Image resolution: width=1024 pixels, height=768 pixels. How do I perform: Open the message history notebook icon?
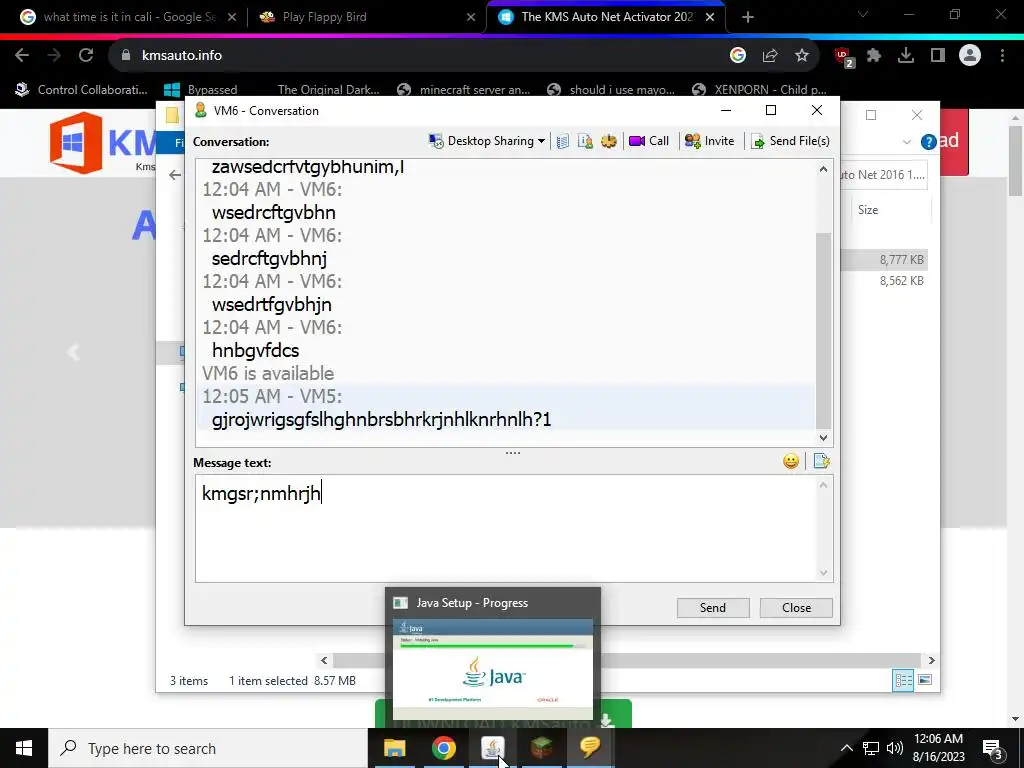point(563,141)
